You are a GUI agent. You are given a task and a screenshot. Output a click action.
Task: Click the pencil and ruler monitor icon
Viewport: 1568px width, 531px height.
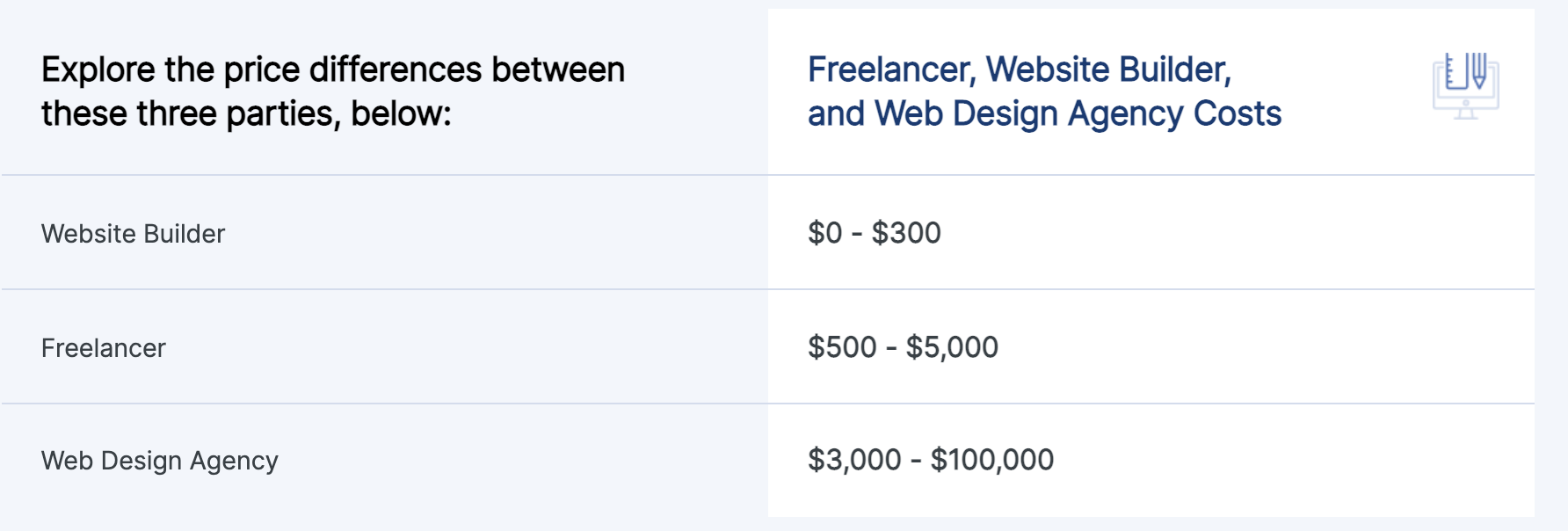[x=1465, y=86]
